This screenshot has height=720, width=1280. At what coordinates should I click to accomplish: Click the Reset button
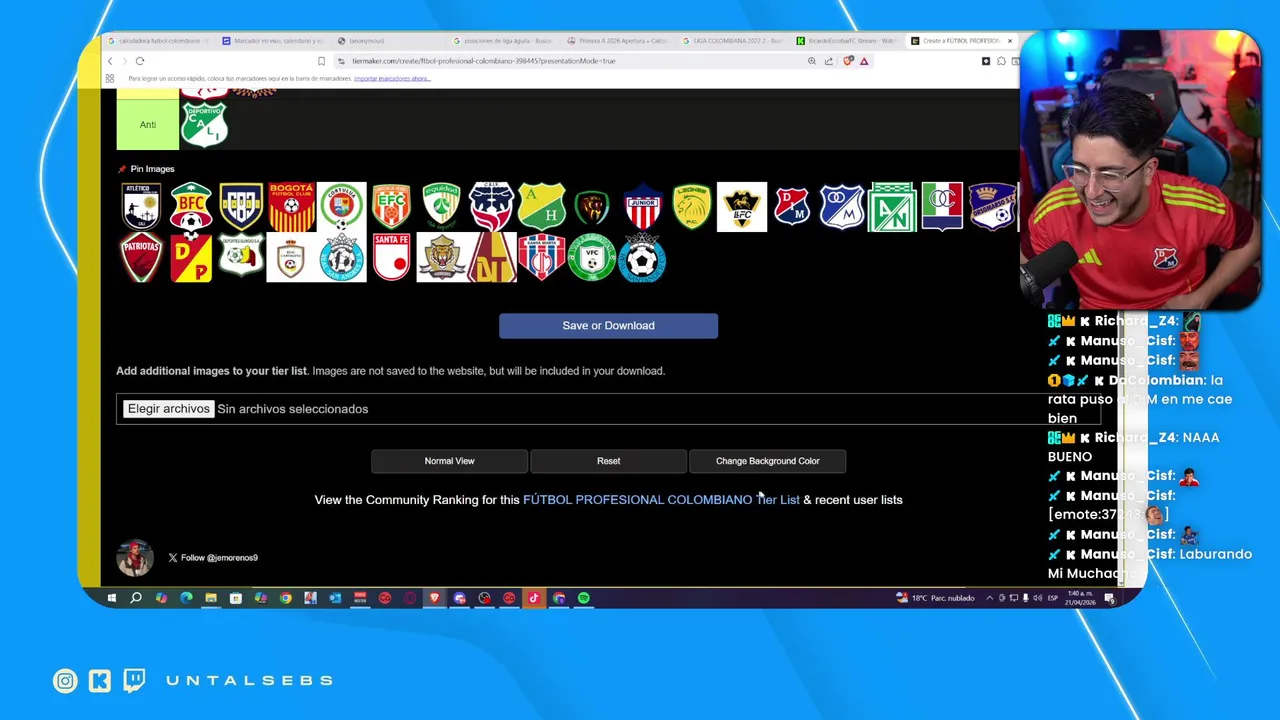point(608,461)
